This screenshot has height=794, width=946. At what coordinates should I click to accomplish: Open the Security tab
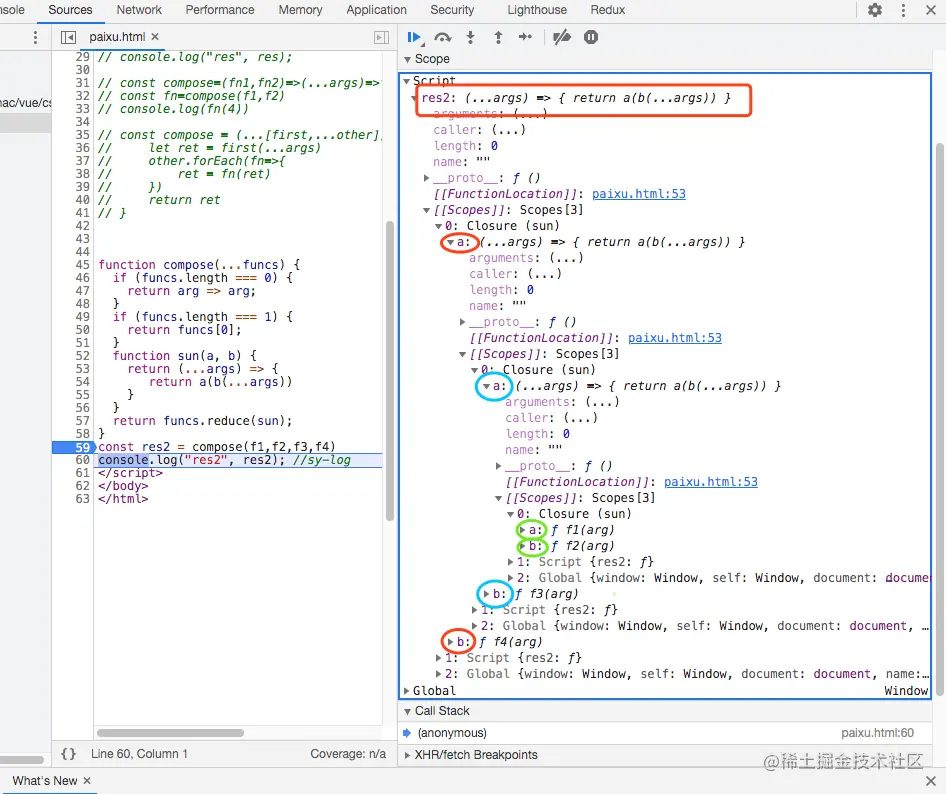[452, 10]
